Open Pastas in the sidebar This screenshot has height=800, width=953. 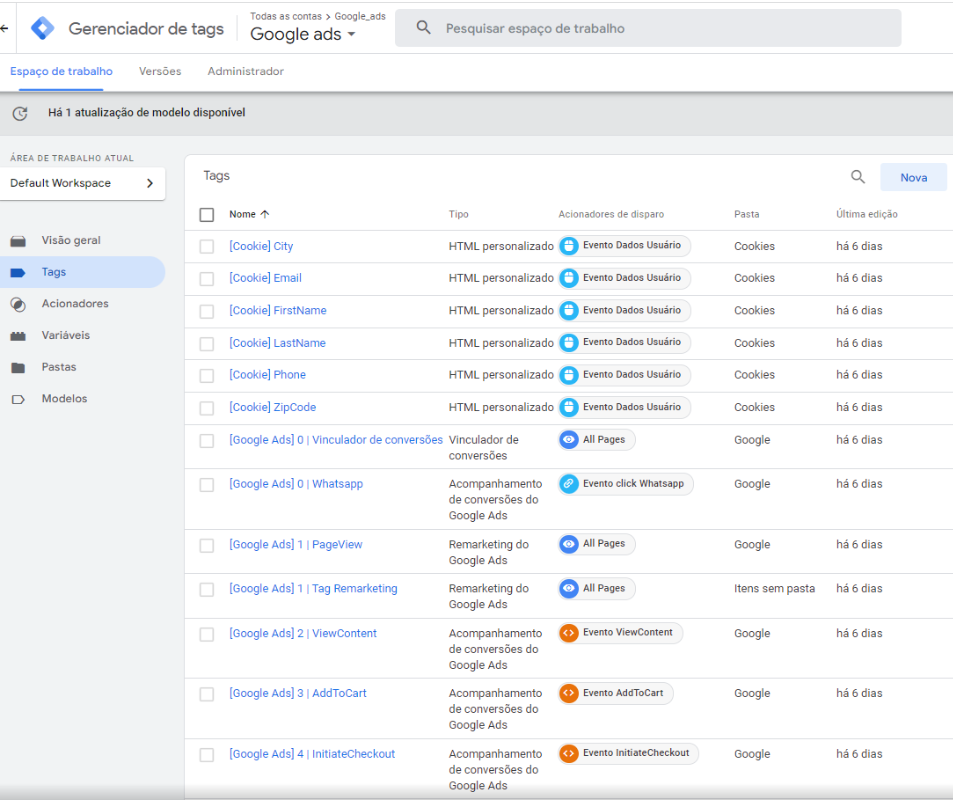click(58, 367)
